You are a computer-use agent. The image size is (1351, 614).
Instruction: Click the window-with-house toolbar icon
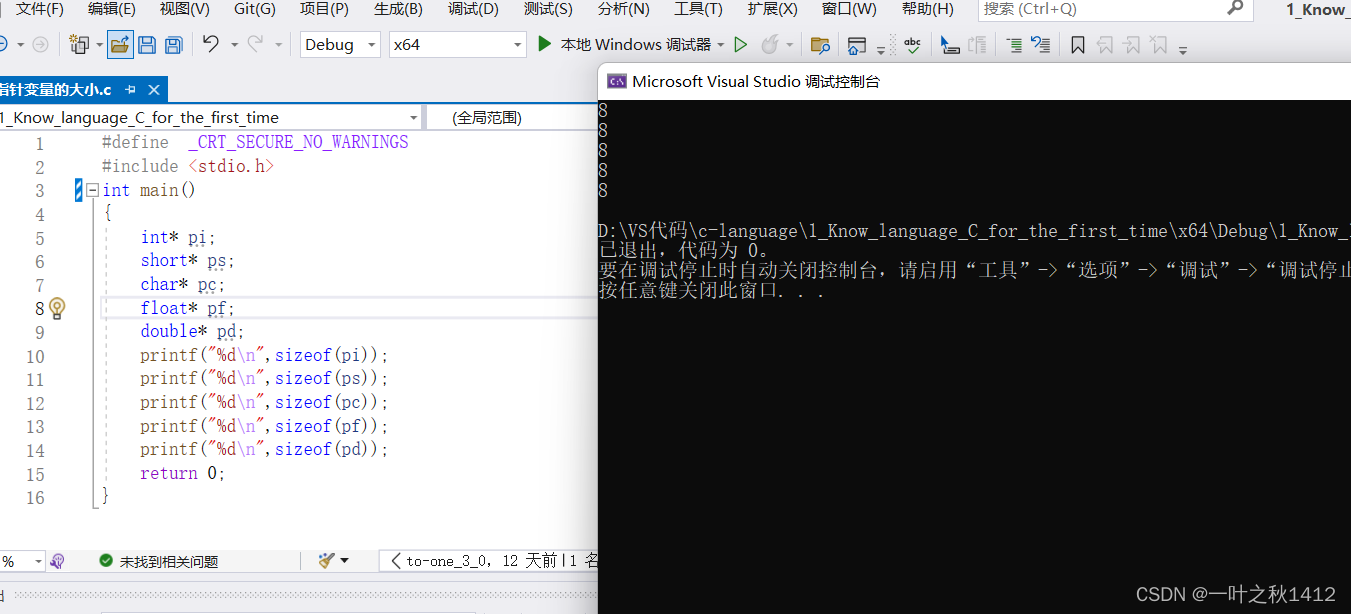[856, 44]
